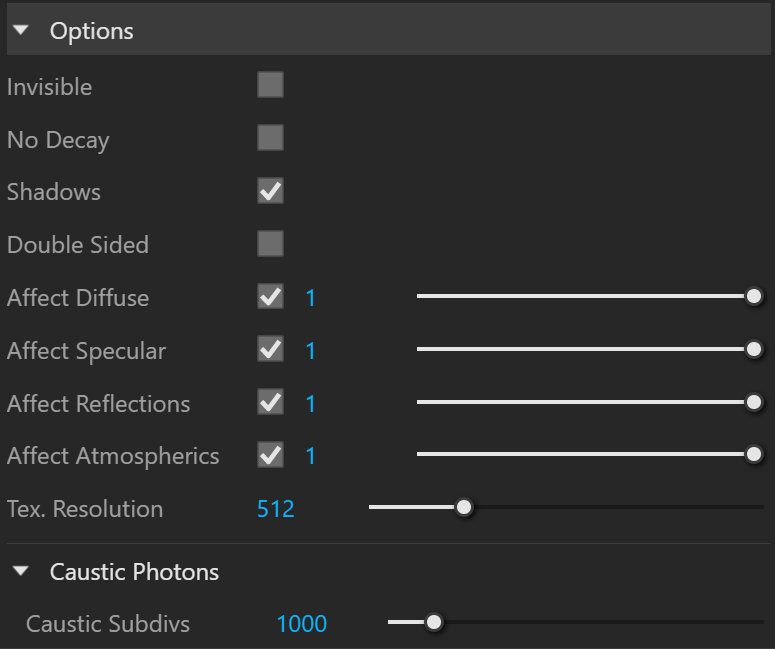The height and width of the screenshot is (649, 775).
Task: Click the Affect Diffuse value field
Action: [x=310, y=298]
